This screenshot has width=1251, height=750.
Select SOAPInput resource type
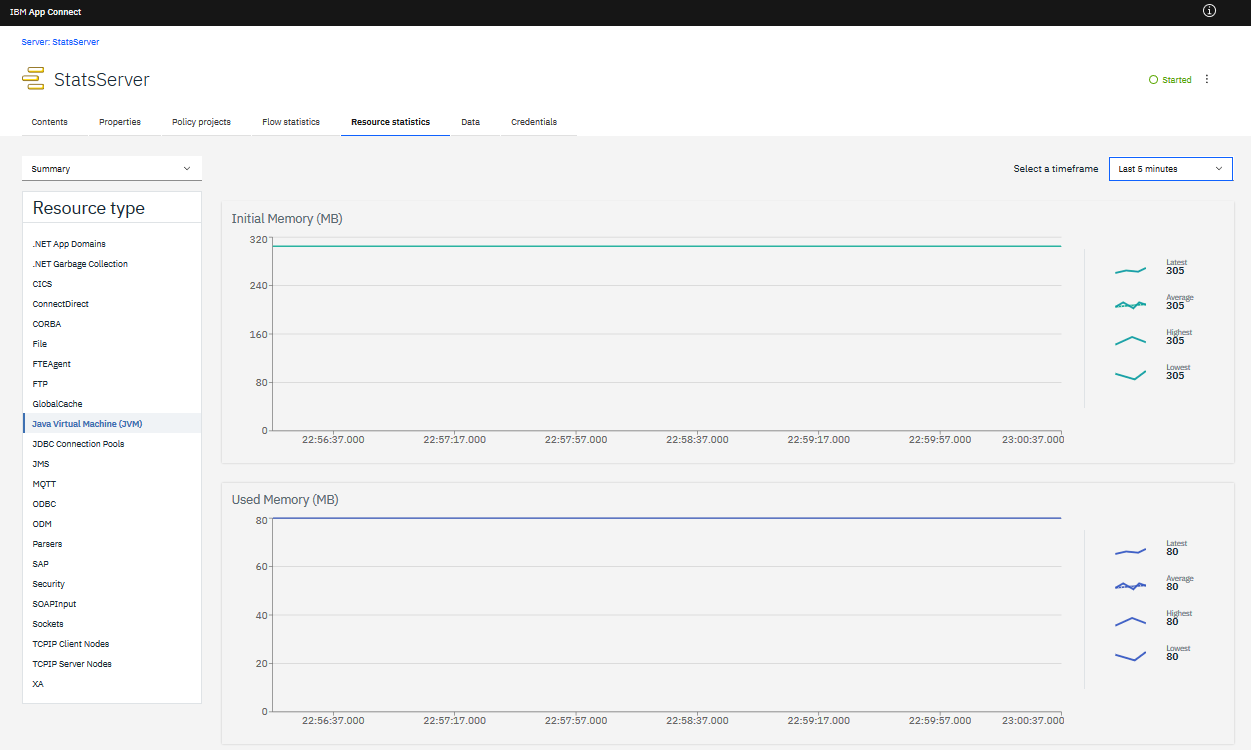pyautogui.click(x=112, y=604)
